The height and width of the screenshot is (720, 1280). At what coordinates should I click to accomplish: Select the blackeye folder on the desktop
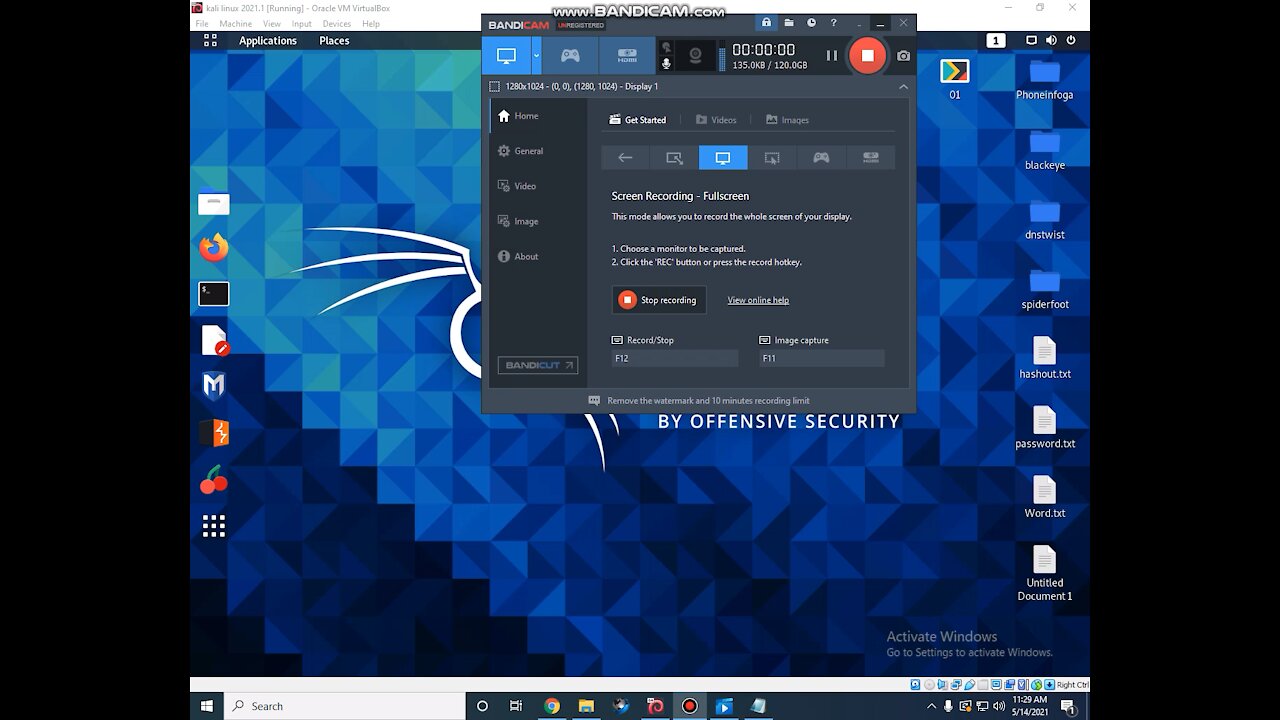[1044, 149]
